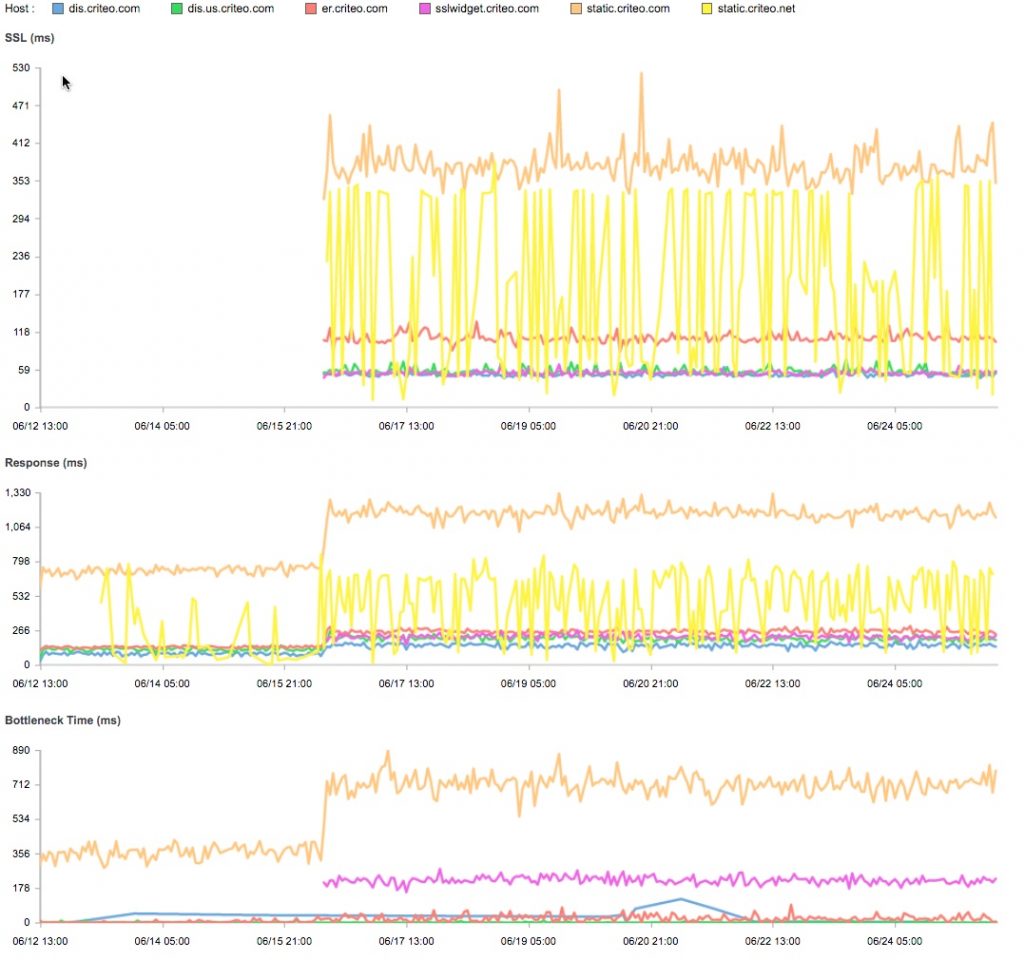Viewport: 1024px width, 960px height.
Task: Toggle sslwidget.criteo.com host label in legend
Action: (487, 9)
